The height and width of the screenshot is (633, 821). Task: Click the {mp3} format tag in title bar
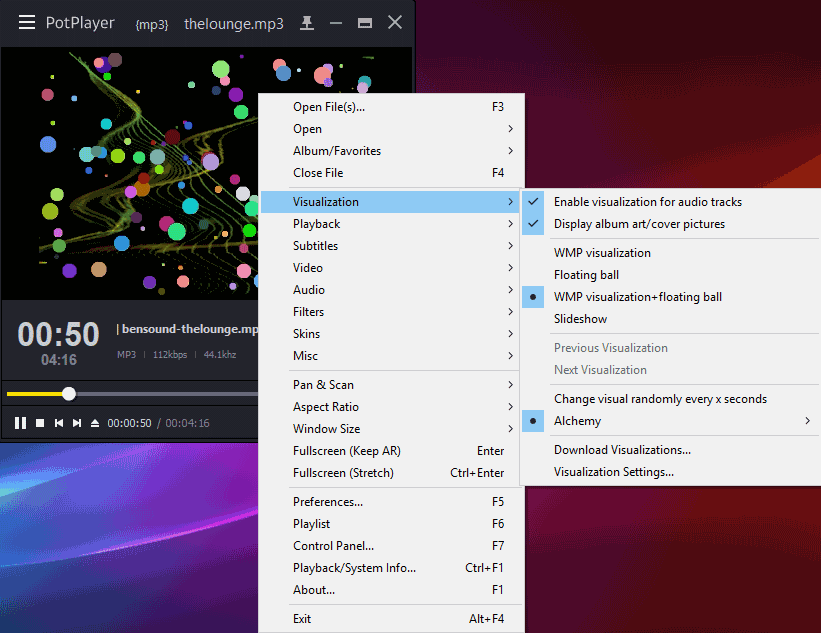tap(152, 25)
